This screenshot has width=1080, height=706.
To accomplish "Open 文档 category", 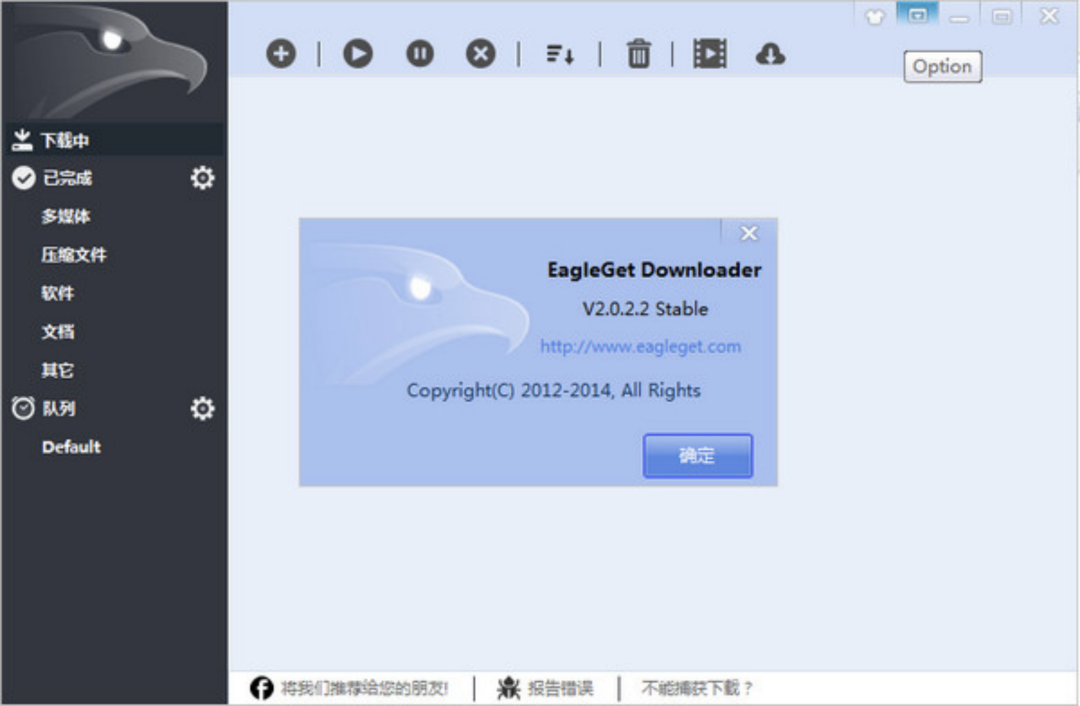I will pos(58,332).
